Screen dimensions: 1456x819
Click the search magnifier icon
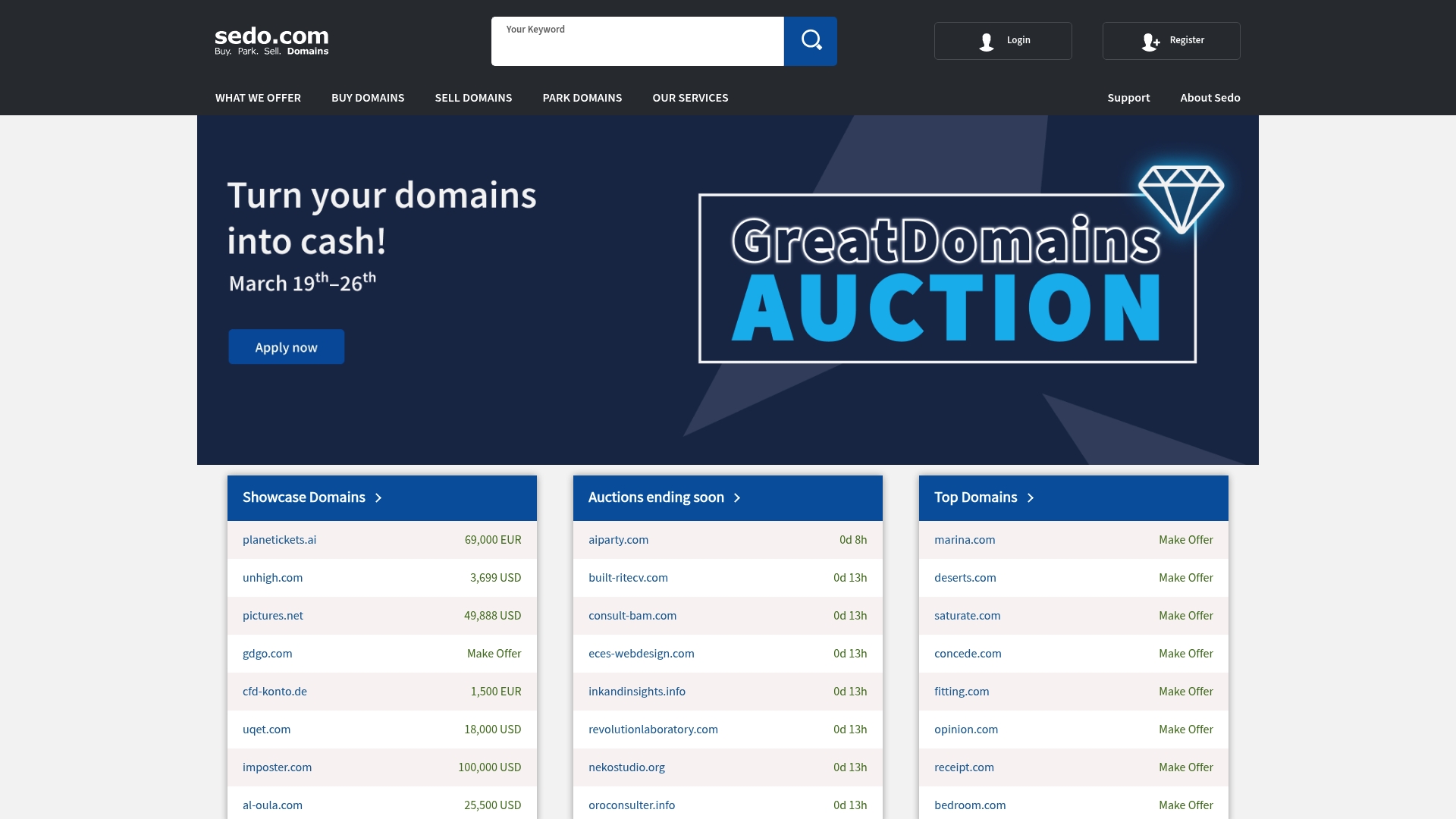pos(811,40)
